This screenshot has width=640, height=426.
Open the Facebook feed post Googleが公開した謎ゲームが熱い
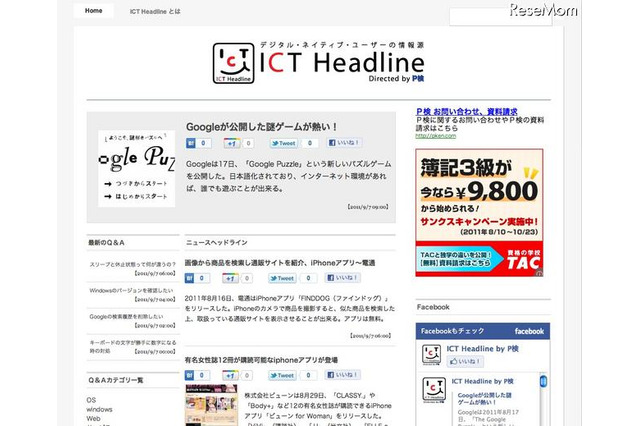click(x=484, y=399)
